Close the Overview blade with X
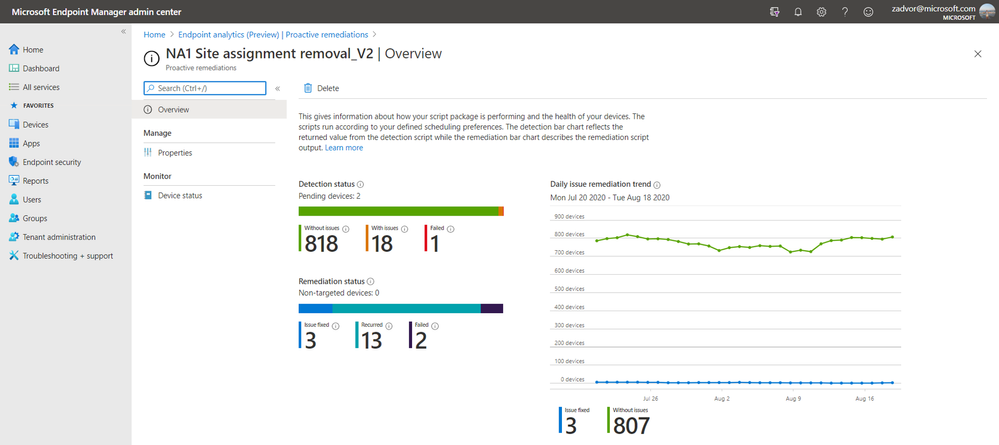 [978, 54]
